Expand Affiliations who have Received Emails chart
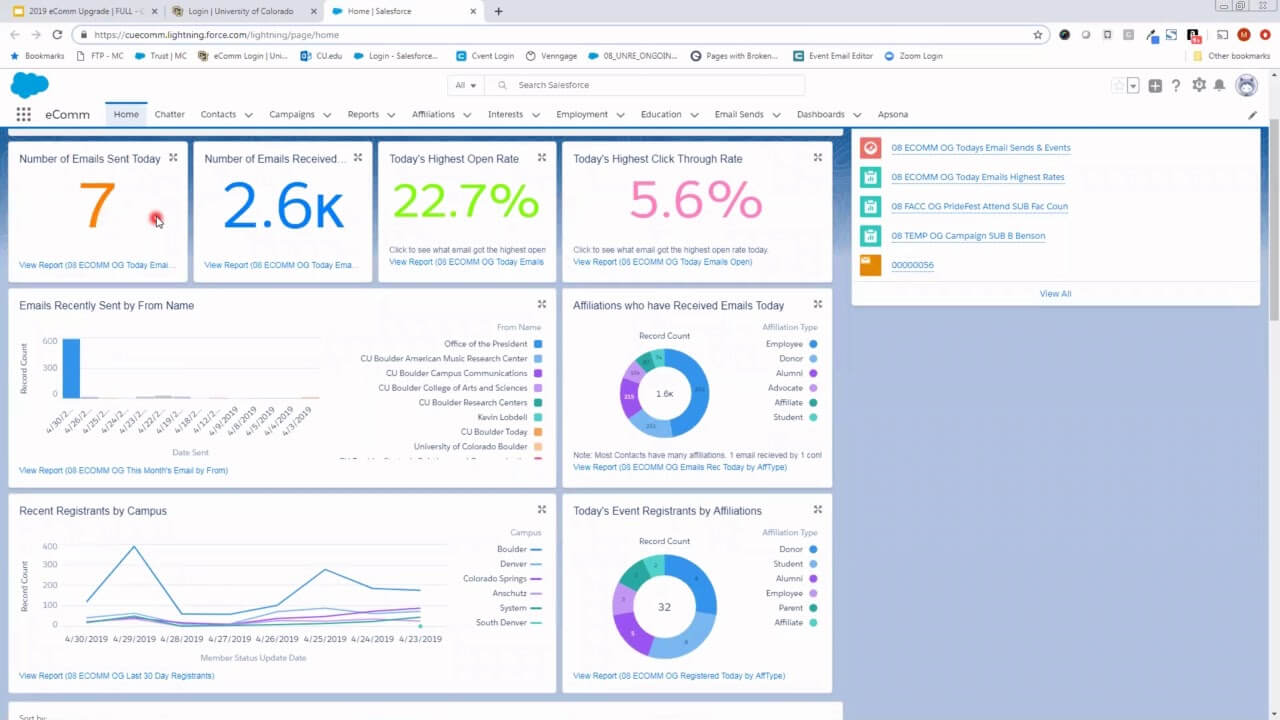Image resolution: width=1280 pixels, height=720 pixels. [817, 305]
